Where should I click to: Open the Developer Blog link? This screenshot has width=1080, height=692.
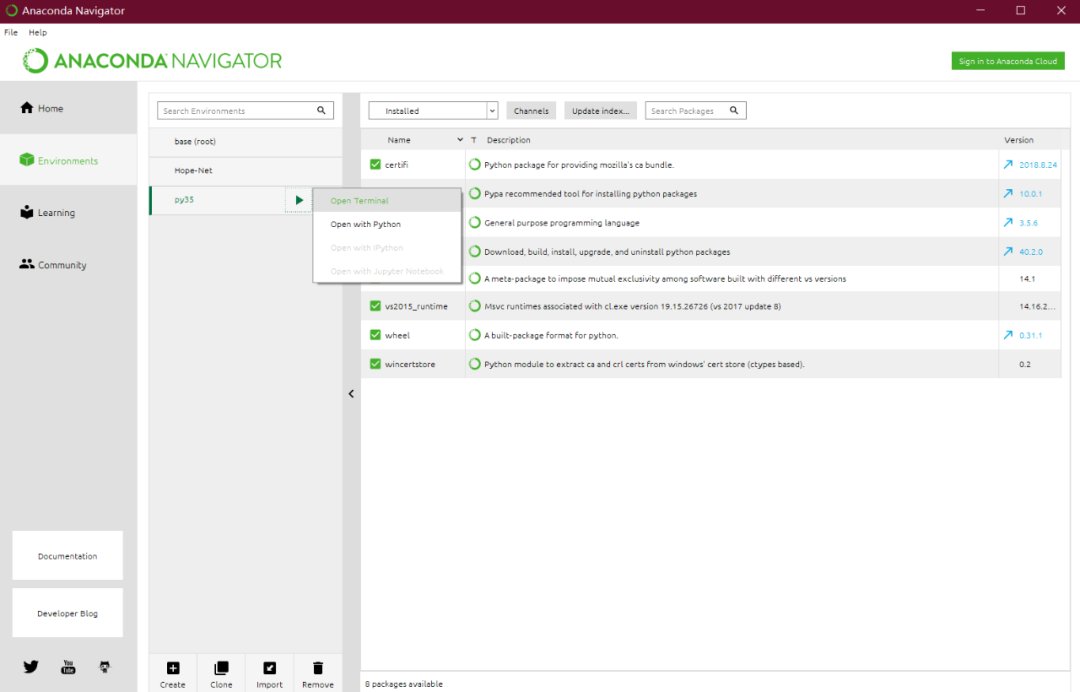pos(68,613)
